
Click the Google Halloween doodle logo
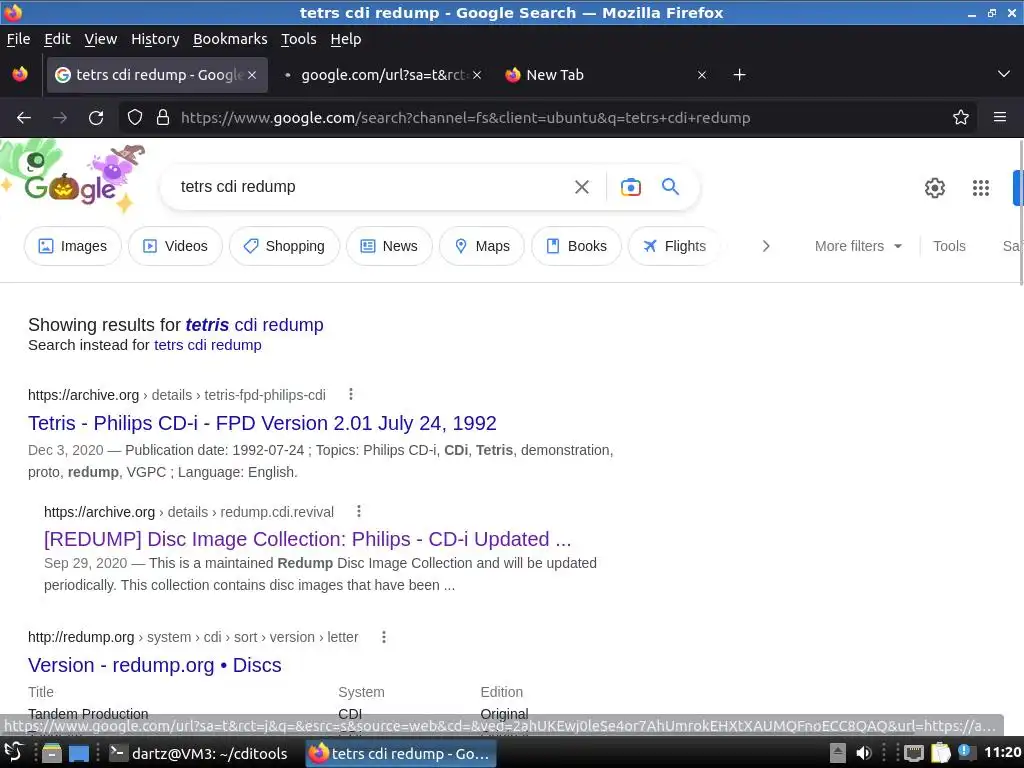tap(72, 178)
